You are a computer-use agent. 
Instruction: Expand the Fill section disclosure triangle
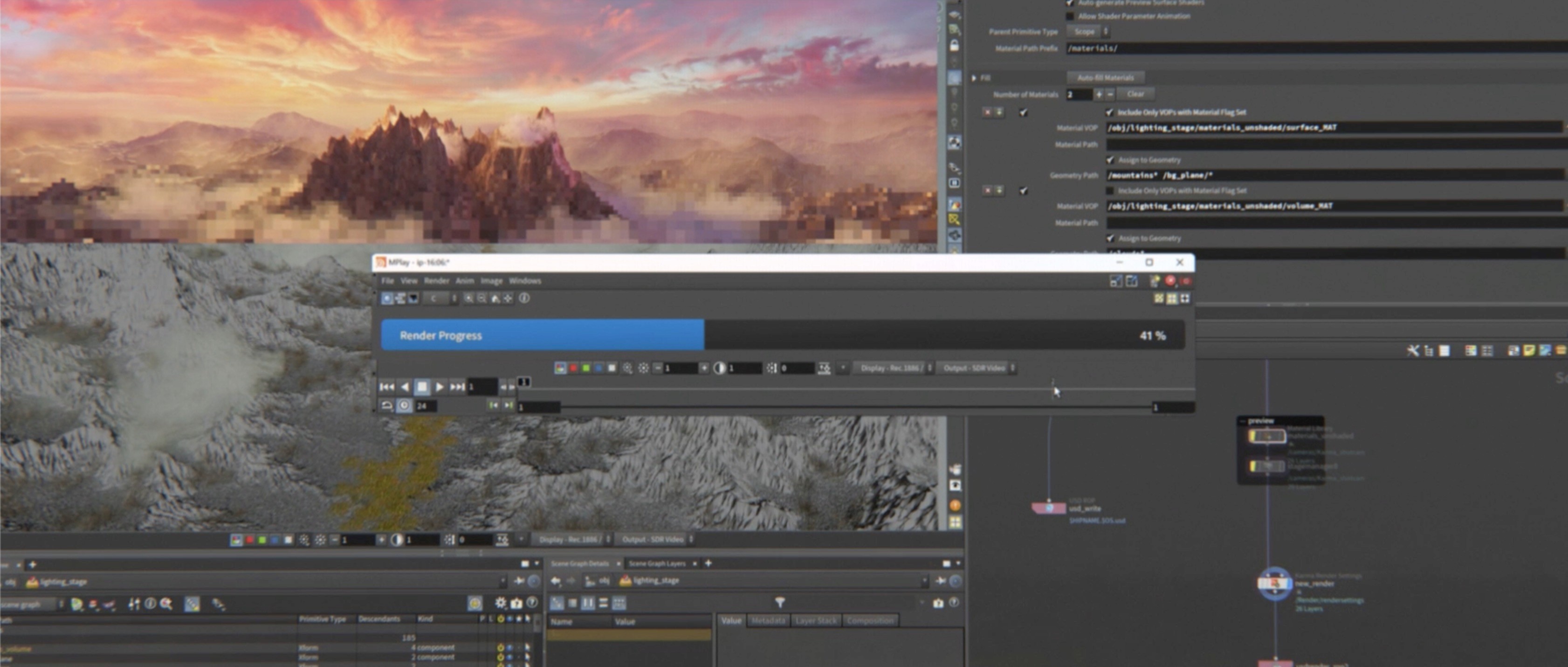pyautogui.click(x=974, y=78)
